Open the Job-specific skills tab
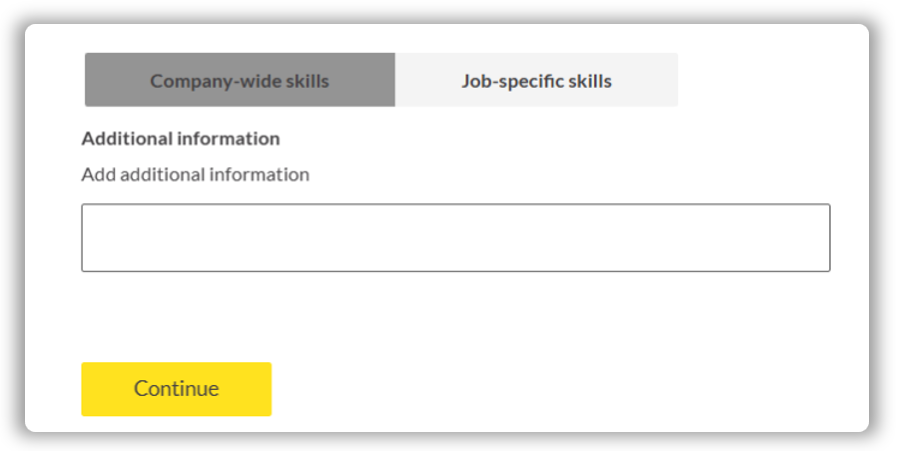898x451 pixels. pyautogui.click(x=537, y=80)
